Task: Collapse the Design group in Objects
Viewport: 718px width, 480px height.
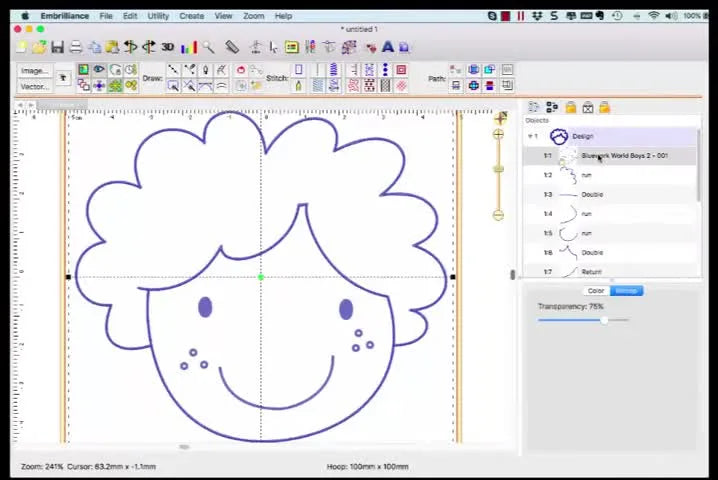Action: pyautogui.click(x=530, y=136)
